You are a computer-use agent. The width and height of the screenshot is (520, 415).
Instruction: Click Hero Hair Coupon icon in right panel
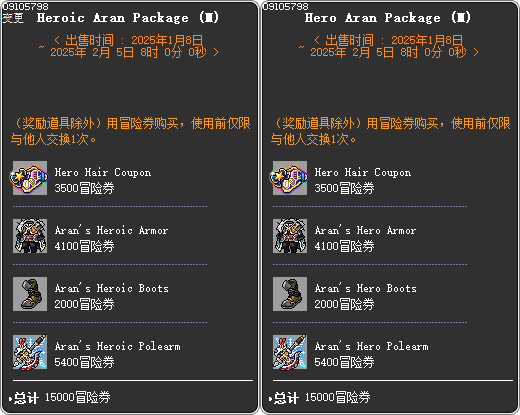tap(290, 178)
